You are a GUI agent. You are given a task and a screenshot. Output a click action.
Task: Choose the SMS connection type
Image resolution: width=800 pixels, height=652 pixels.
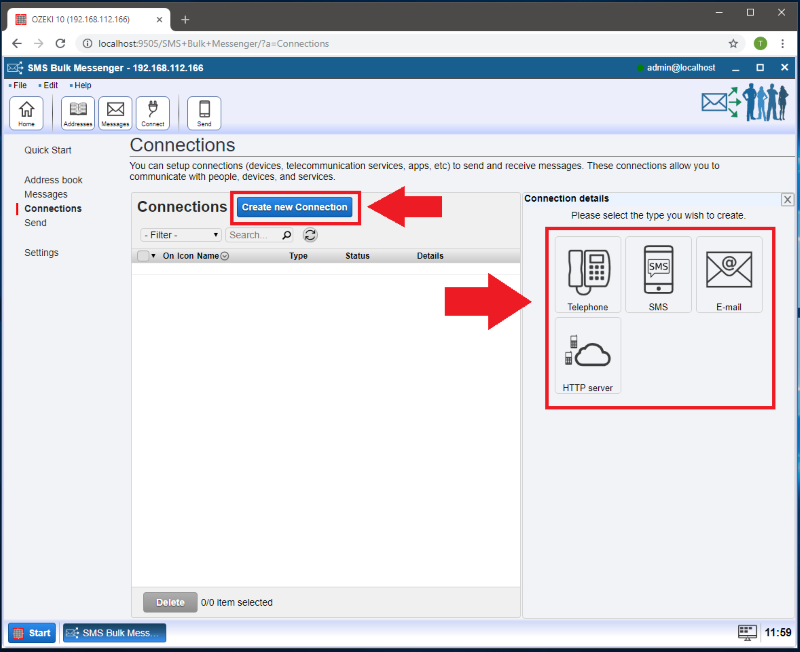pos(658,275)
